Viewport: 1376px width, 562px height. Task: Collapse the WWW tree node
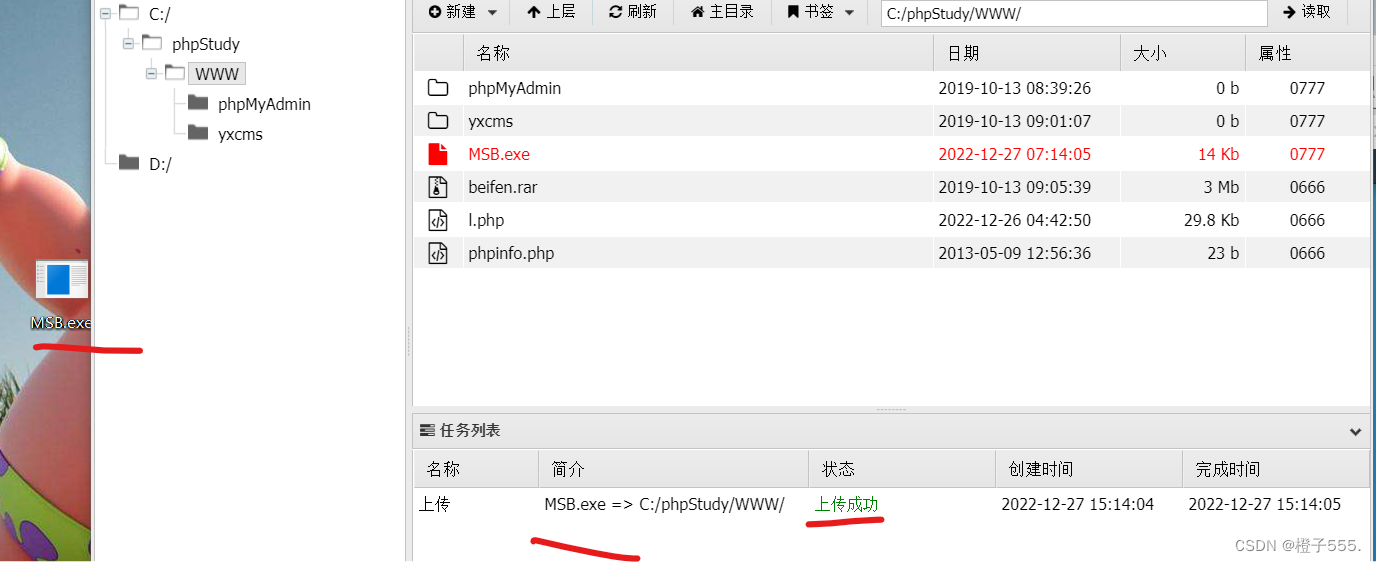click(x=151, y=73)
